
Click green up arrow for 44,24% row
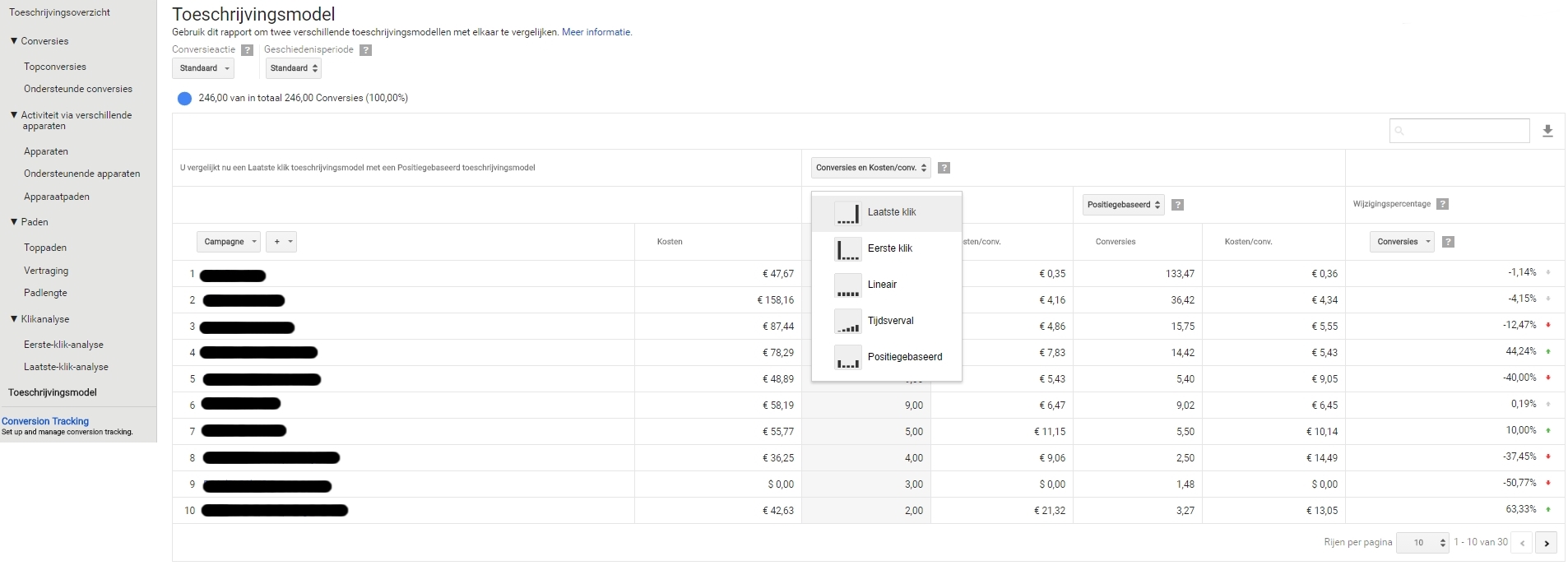[x=1548, y=352]
